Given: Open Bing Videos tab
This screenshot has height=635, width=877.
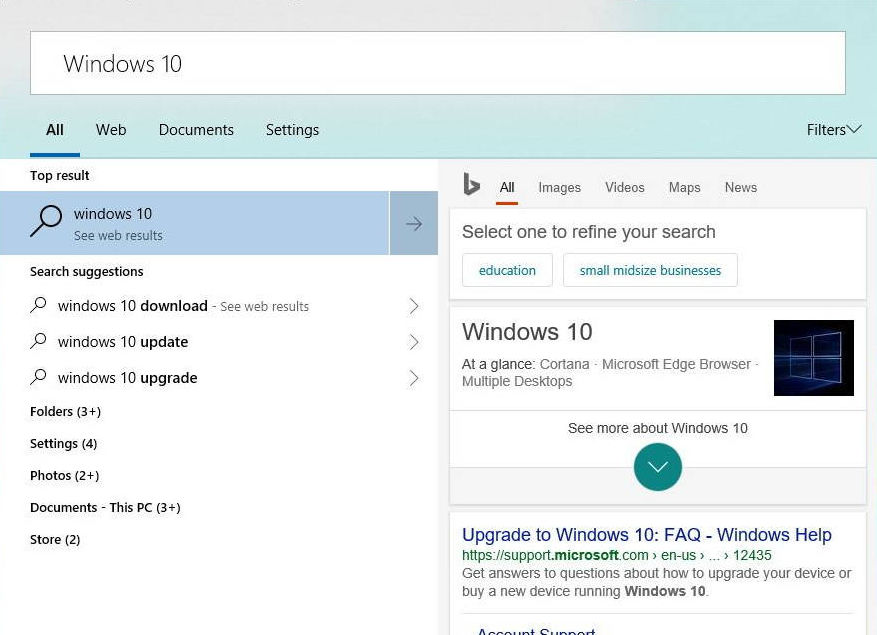Looking at the screenshot, I should coord(625,187).
